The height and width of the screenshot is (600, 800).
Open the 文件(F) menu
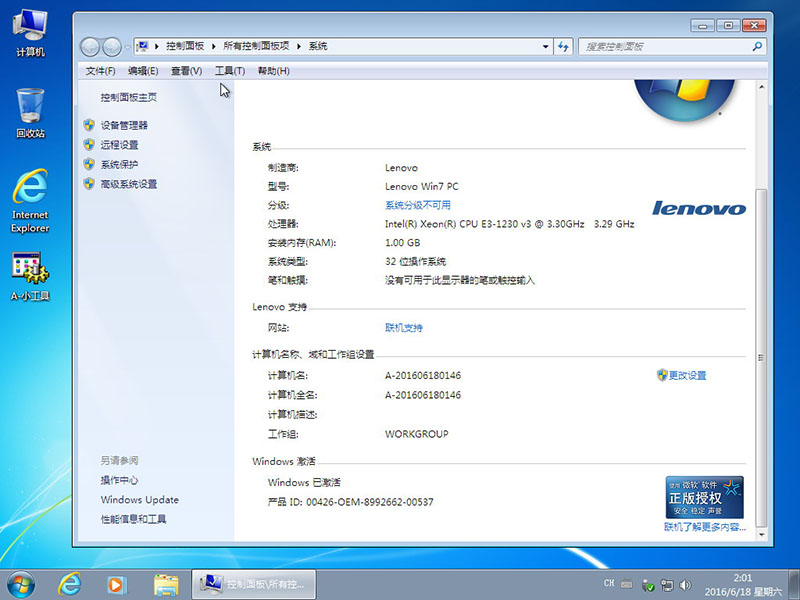(100, 71)
